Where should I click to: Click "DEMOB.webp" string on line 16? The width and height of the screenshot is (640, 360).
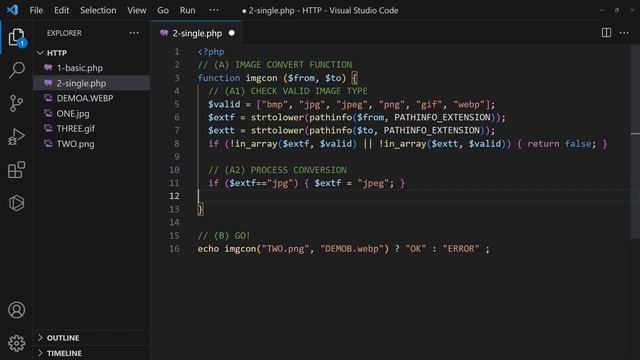(x=352, y=249)
